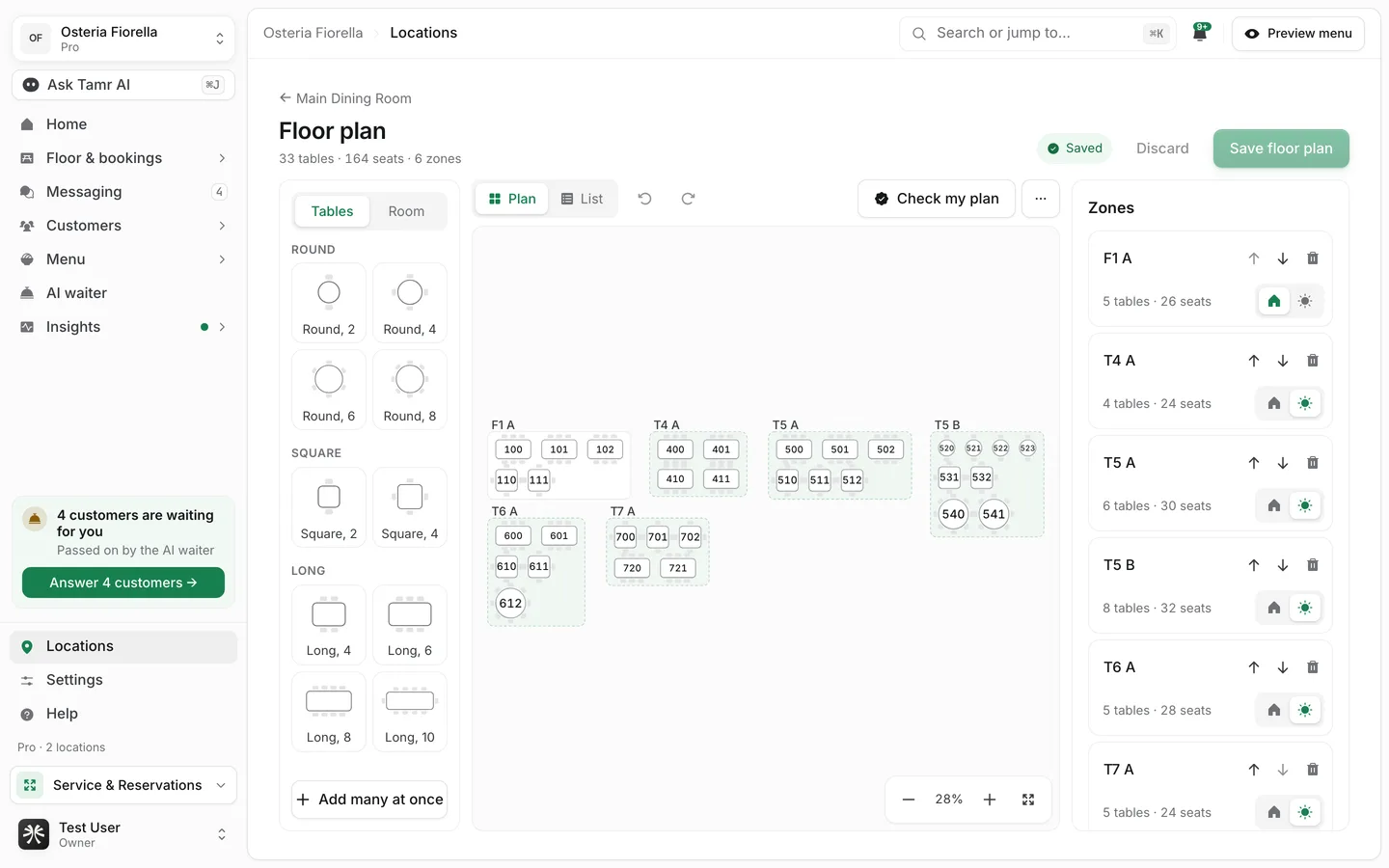Set T5 A zone to outdoor
The width and height of the screenshot is (1389, 868).
[x=1304, y=505]
